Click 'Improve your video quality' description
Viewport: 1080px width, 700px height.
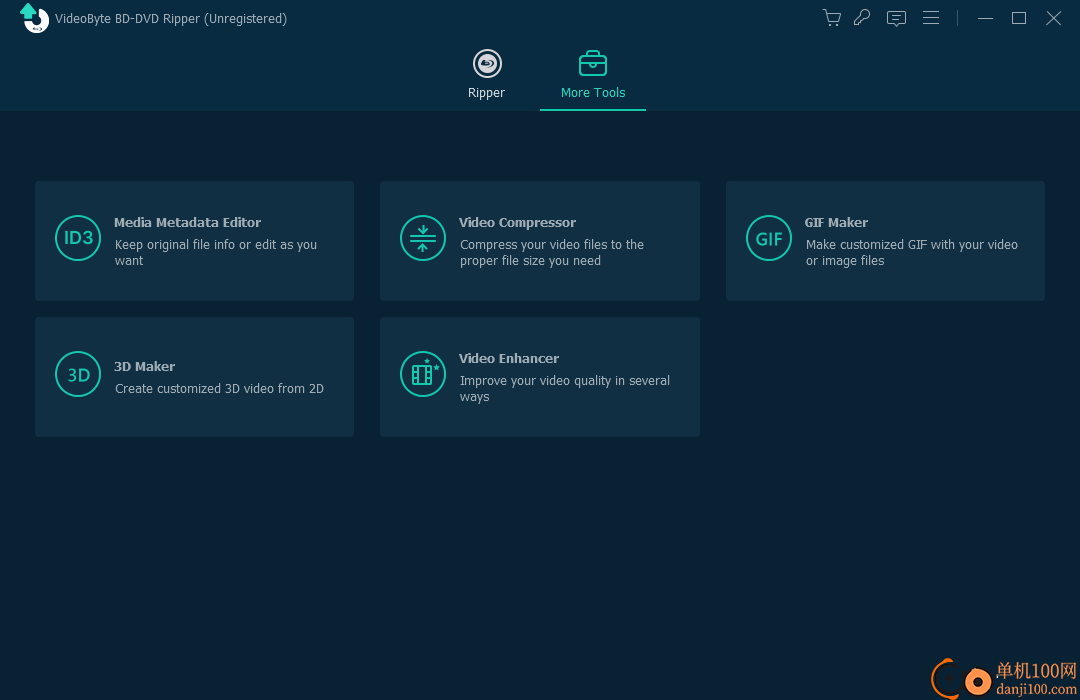pyautogui.click(x=565, y=389)
